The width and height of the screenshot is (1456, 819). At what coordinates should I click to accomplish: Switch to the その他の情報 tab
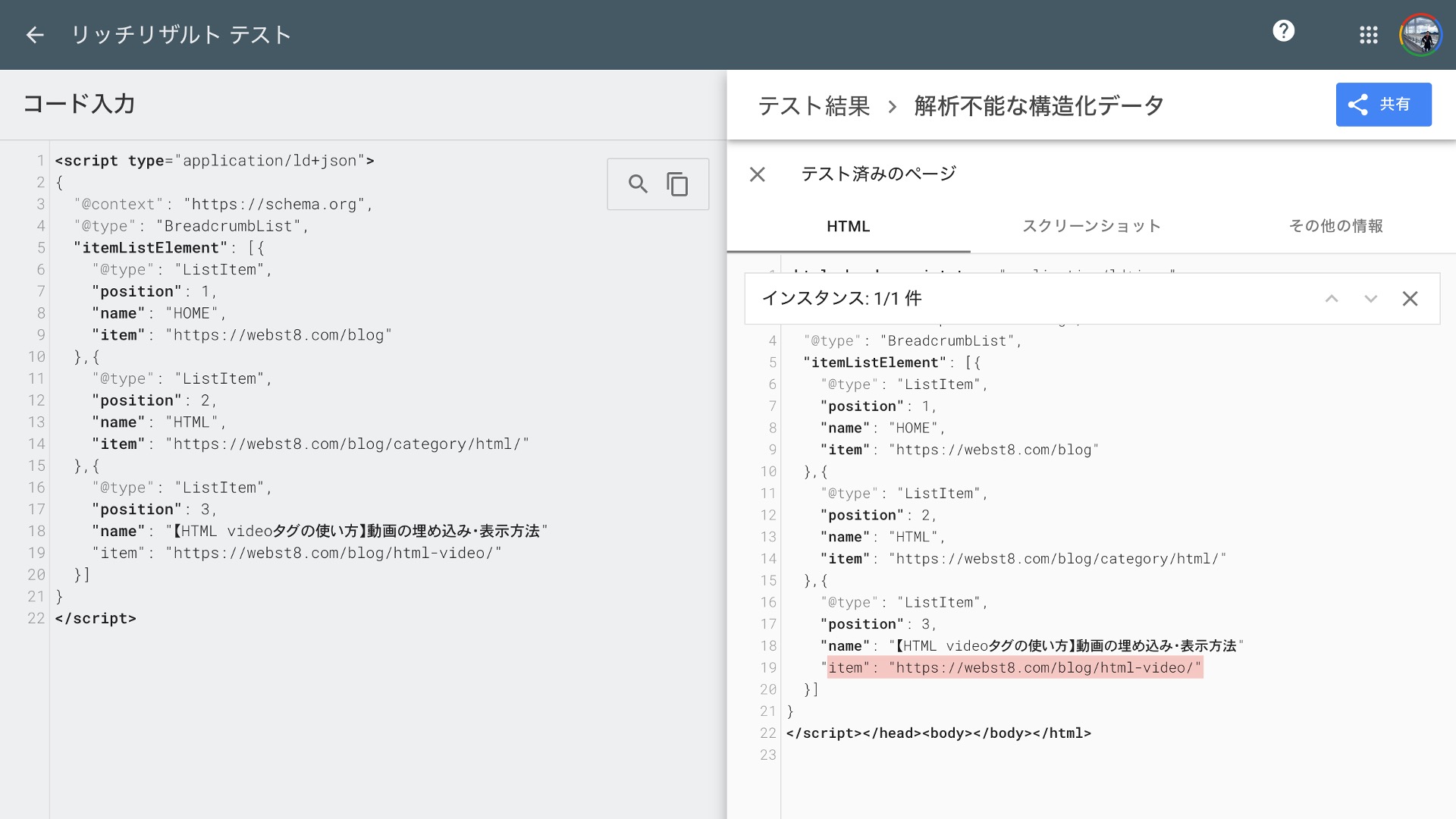pos(1335,226)
